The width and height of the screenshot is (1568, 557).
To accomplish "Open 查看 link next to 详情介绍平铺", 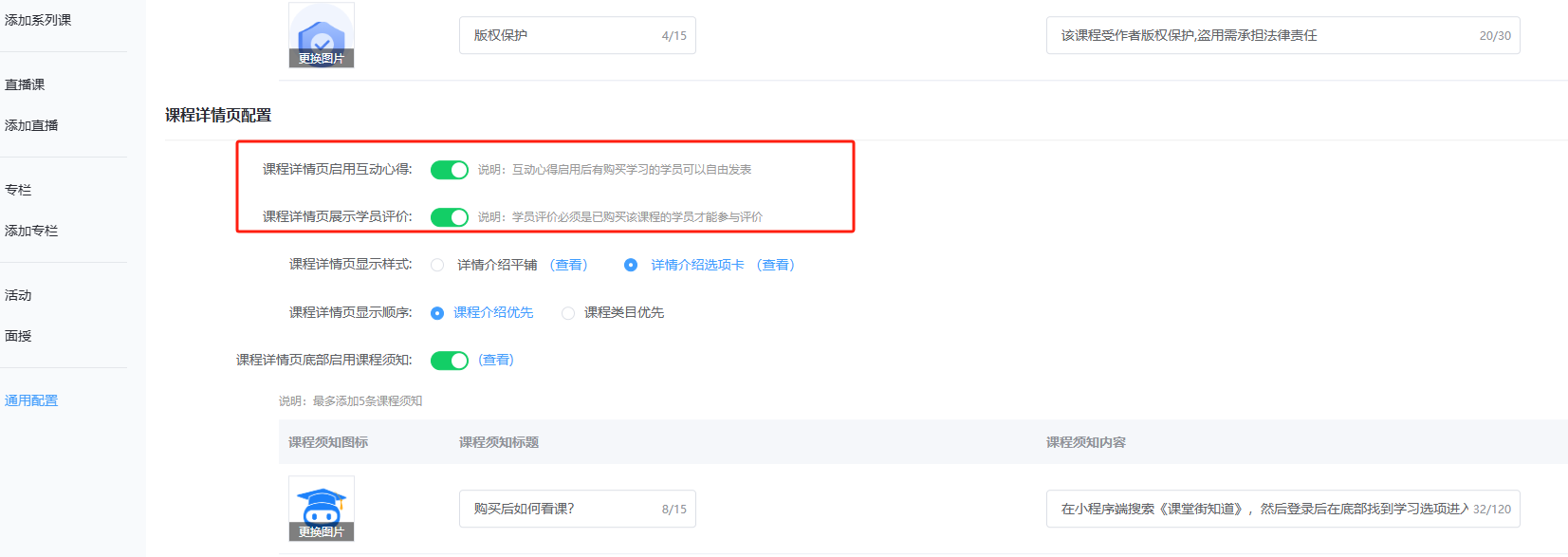I will tap(568, 265).
